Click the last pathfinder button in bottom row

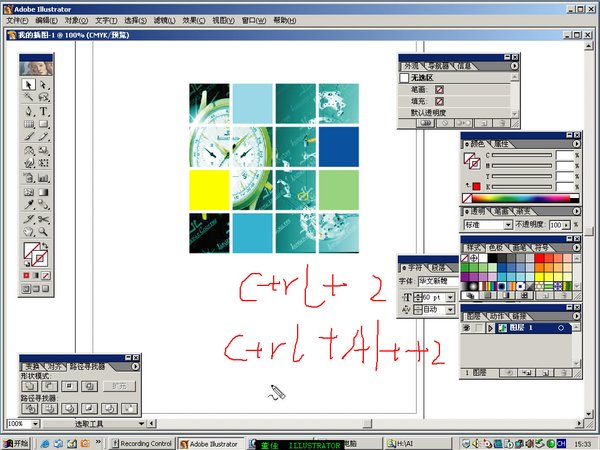click(x=129, y=409)
